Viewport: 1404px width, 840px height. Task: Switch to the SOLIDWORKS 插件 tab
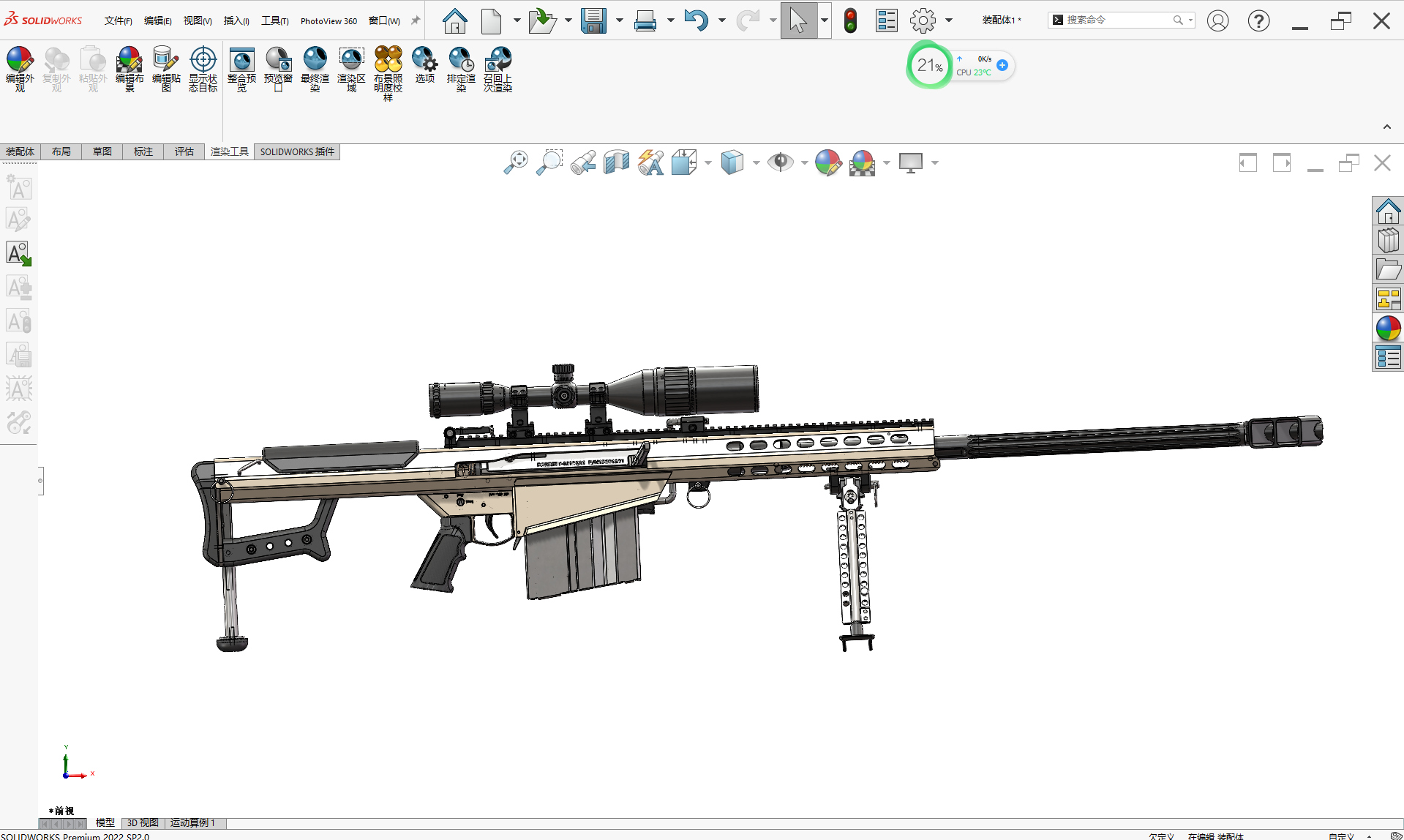tap(297, 151)
